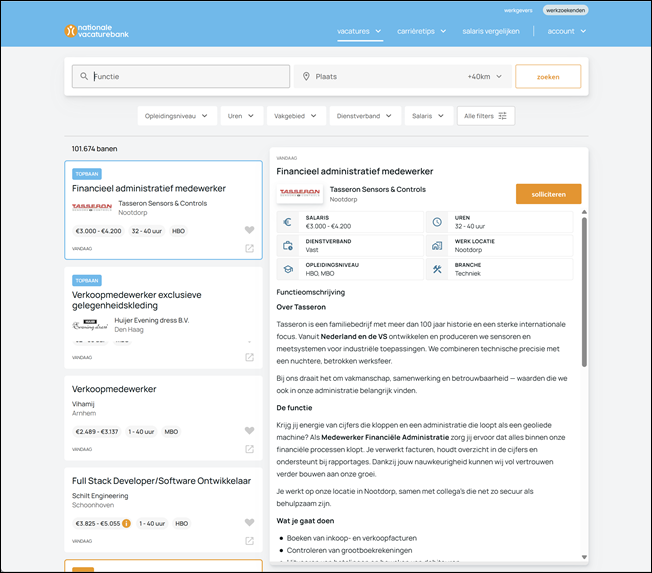
Task: Click the salary info icon next to €3.825 - €5.055
Action: pyautogui.click(x=126, y=524)
